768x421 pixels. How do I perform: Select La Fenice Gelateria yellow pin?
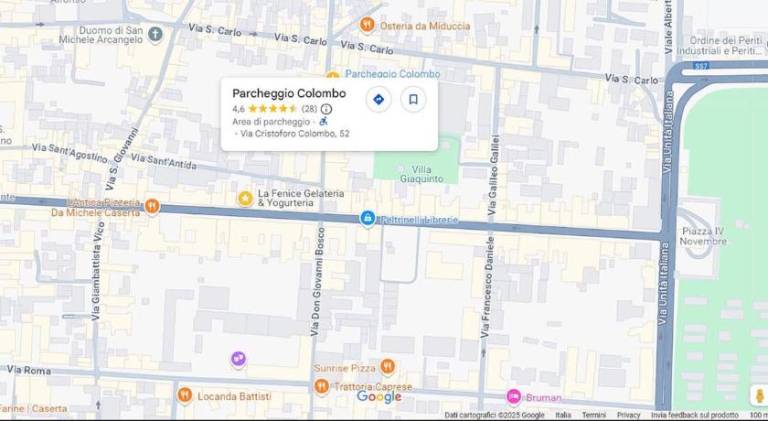click(x=245, y=198)
